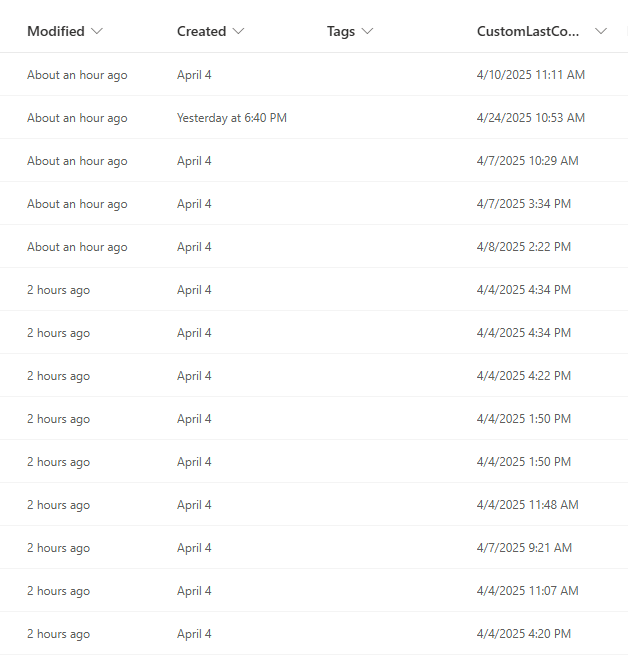The width and height of the screenshot is (628, 659).
Task: Click the 4/7/2025 9:21 AM value
Action: point(524,548)
